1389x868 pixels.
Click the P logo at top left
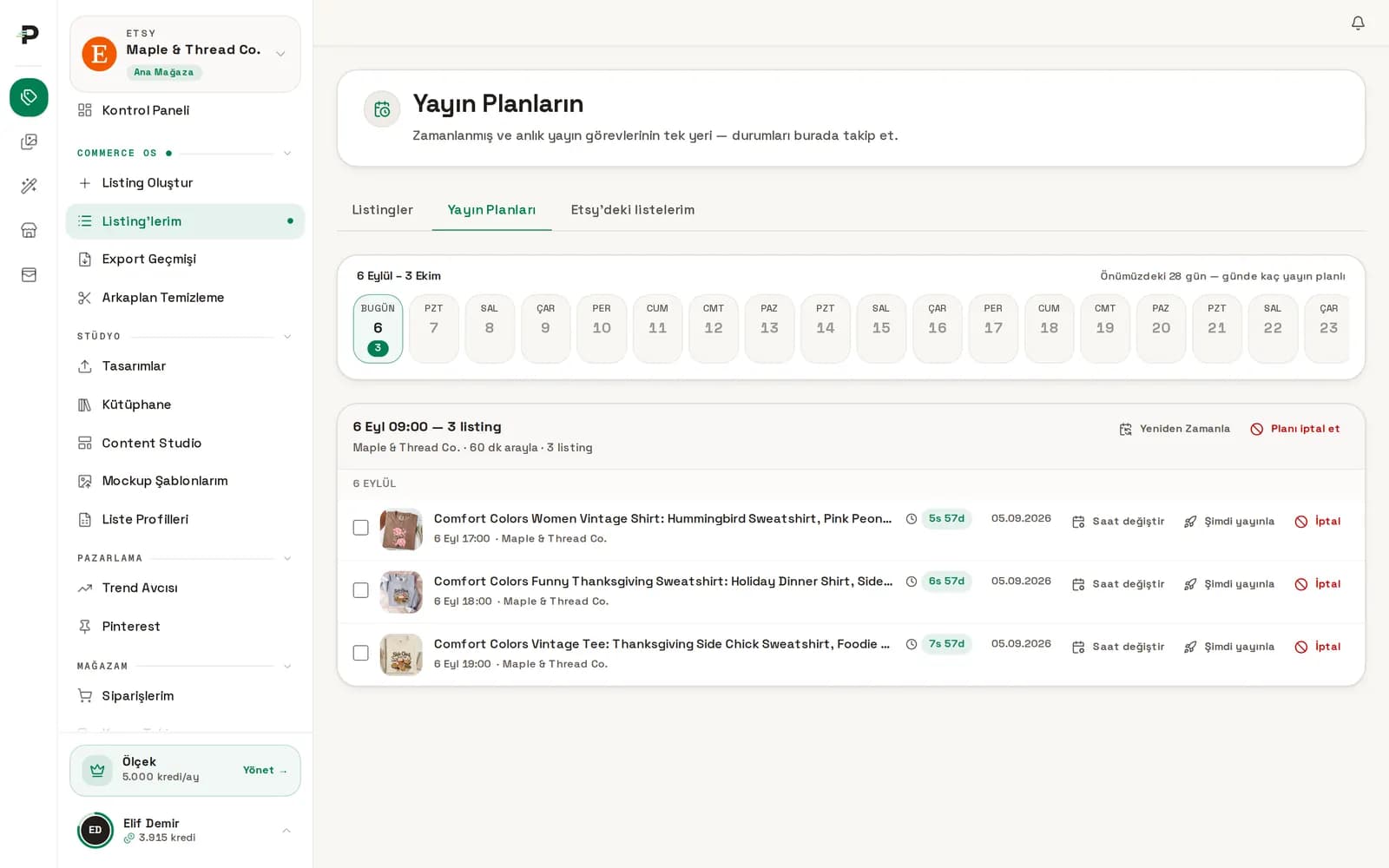click(x=29, y=34)
